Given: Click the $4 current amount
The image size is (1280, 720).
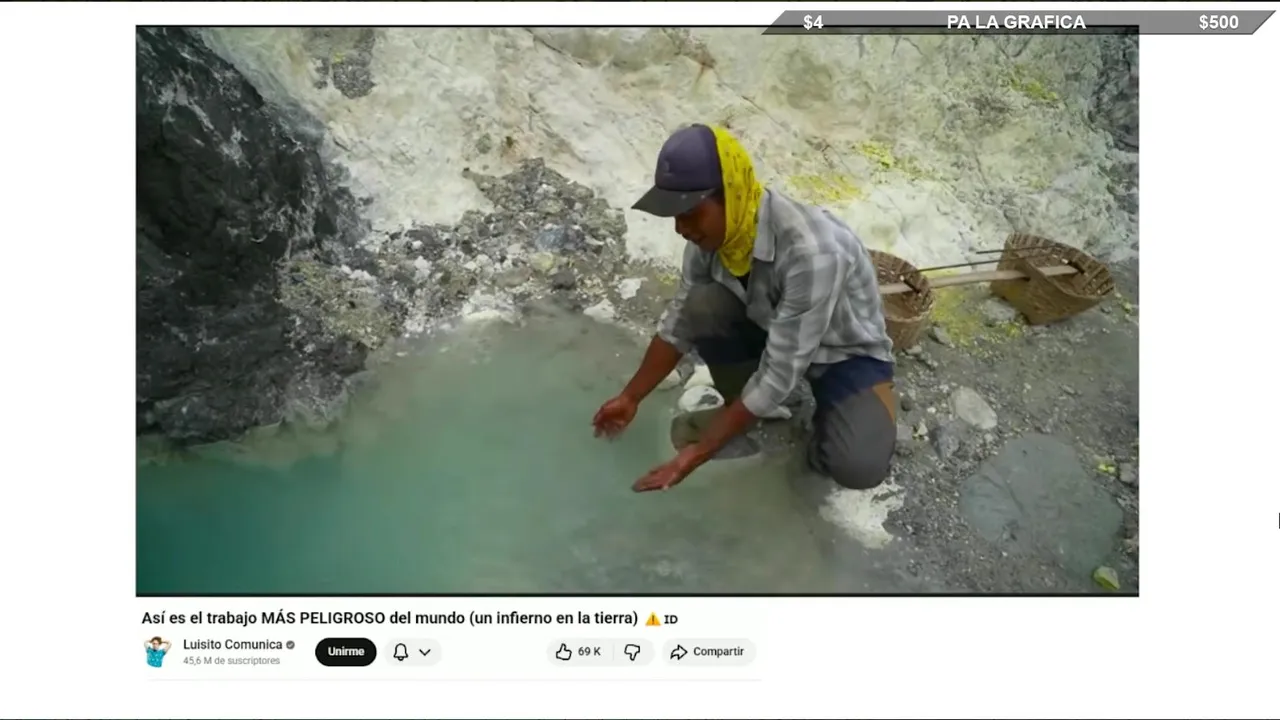Looking at the screenshot, I should [x=813, y=22].
